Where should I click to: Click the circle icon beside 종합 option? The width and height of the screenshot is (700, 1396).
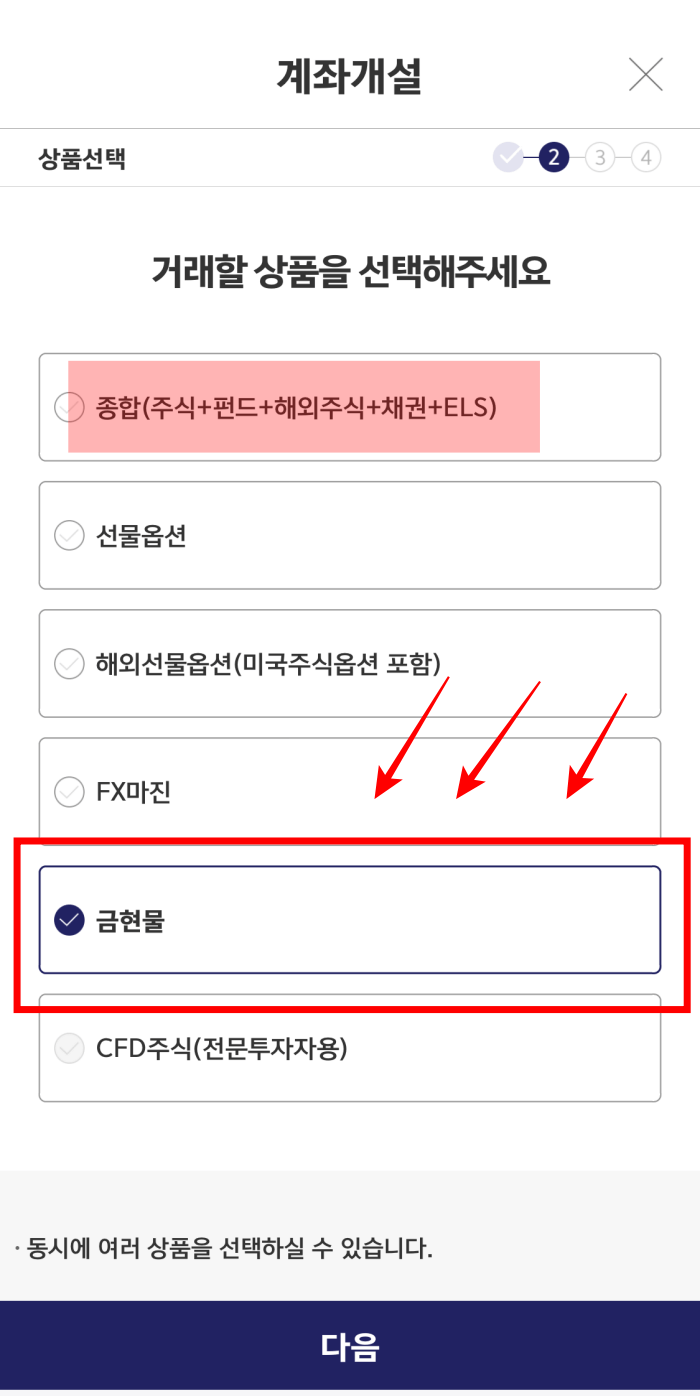tap(68, 406)
